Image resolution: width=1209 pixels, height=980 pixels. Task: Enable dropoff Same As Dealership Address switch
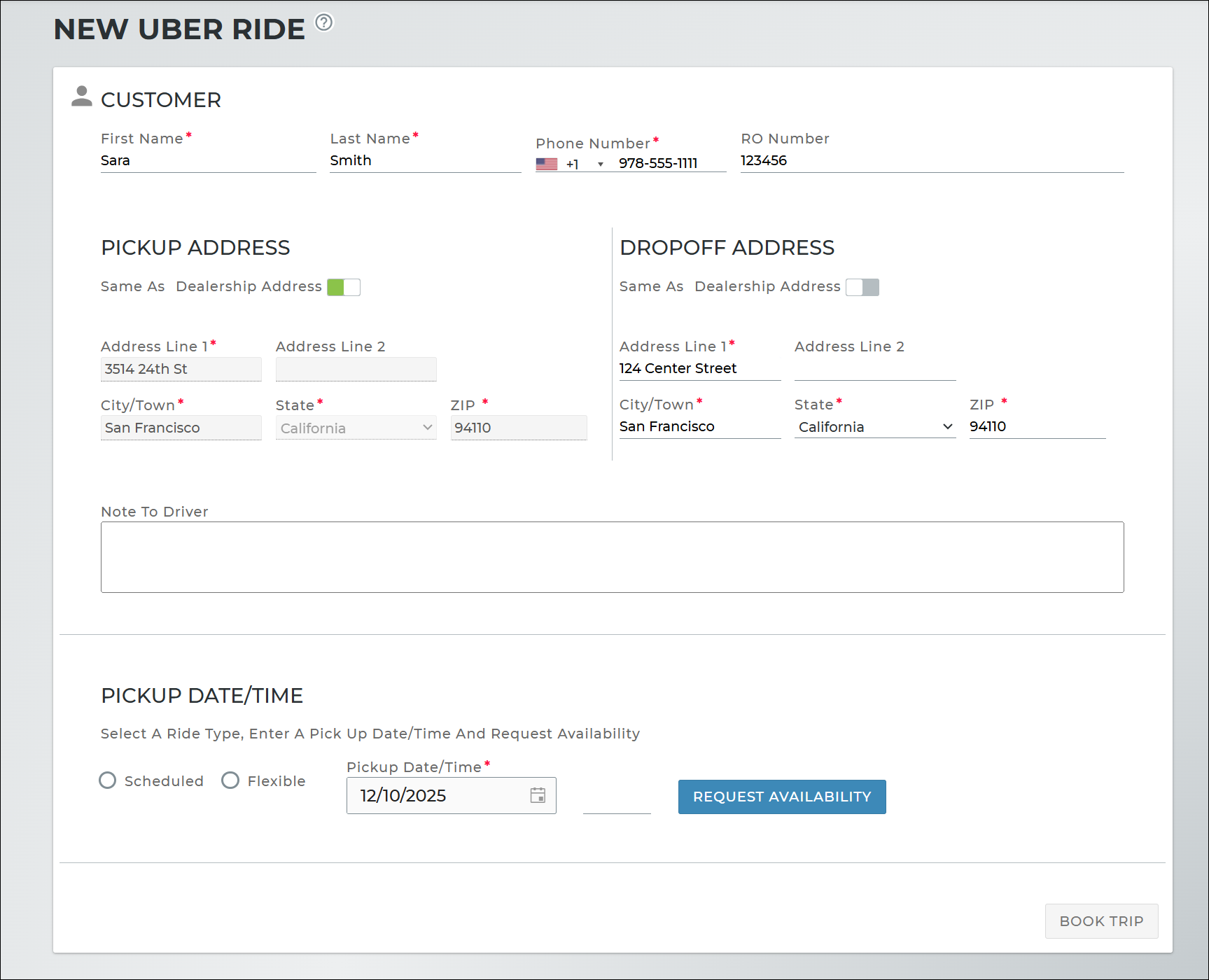point(862,287)
